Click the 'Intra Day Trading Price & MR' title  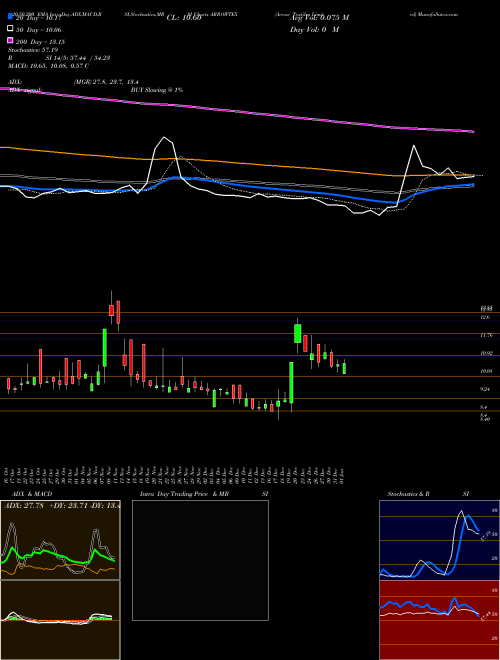coord(184,494)
